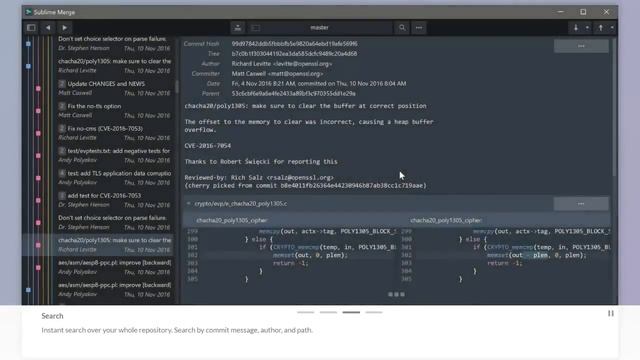The height and width of the screenshot is (360, 640).
Task: Maximize the Sublime Merge window
Action: tap(583, 12)
